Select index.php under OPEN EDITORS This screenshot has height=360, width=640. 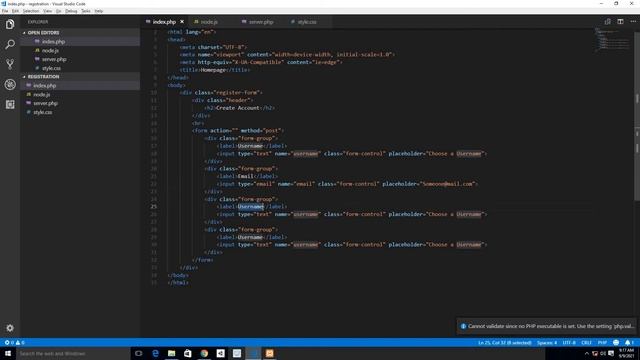coord(53,42)
